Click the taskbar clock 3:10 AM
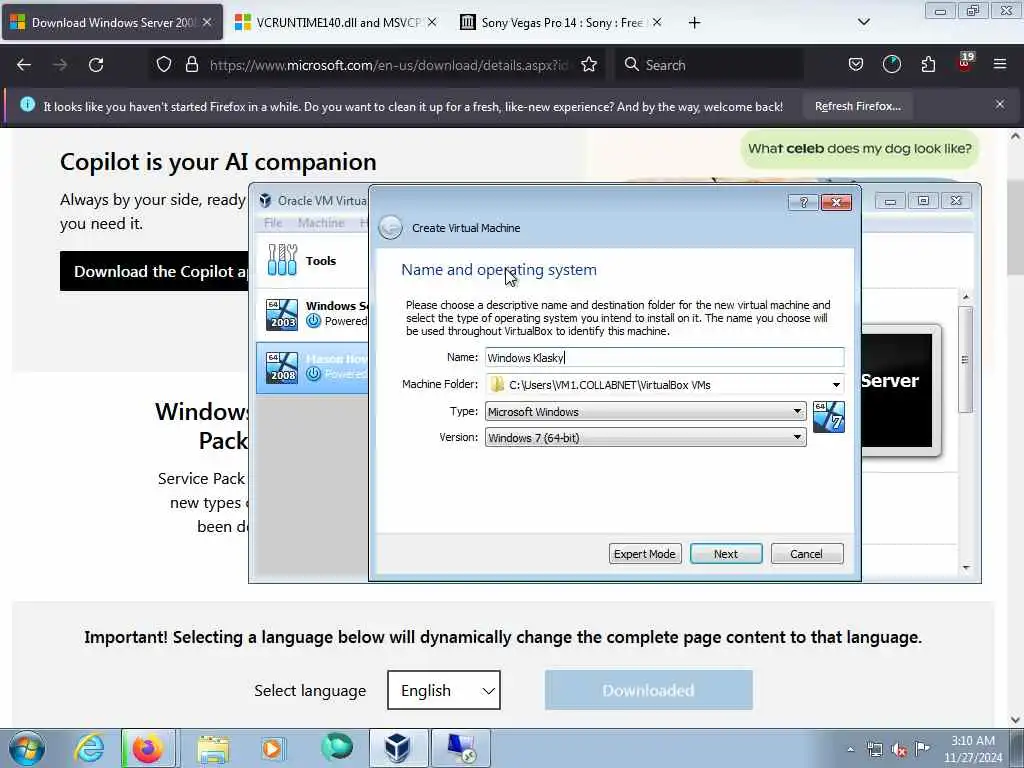The image size is (1024, 768). (972, 749)
